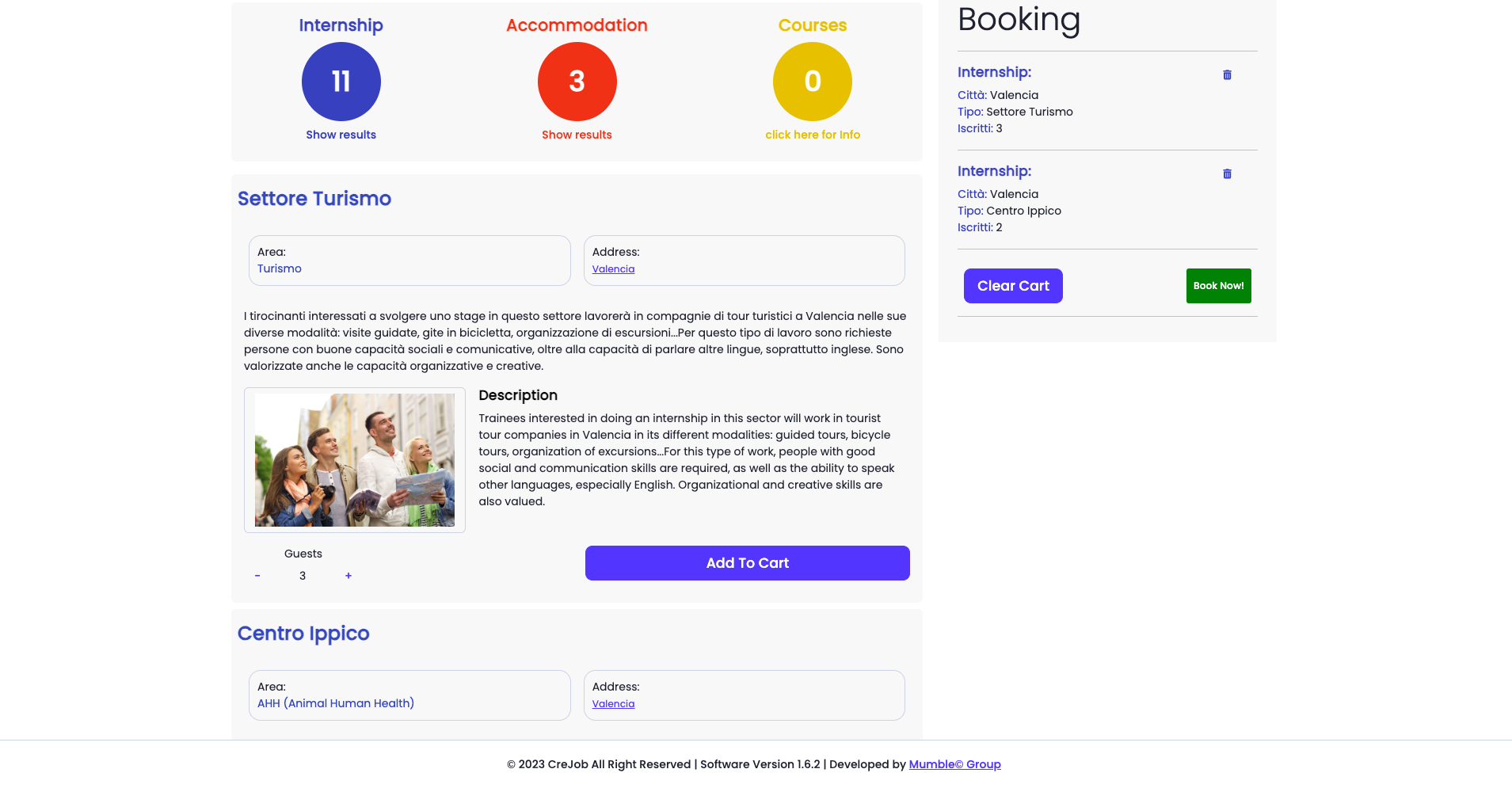1512x788 pixels.
Task: Increase guests with plus button
Action: click(348, 576)
